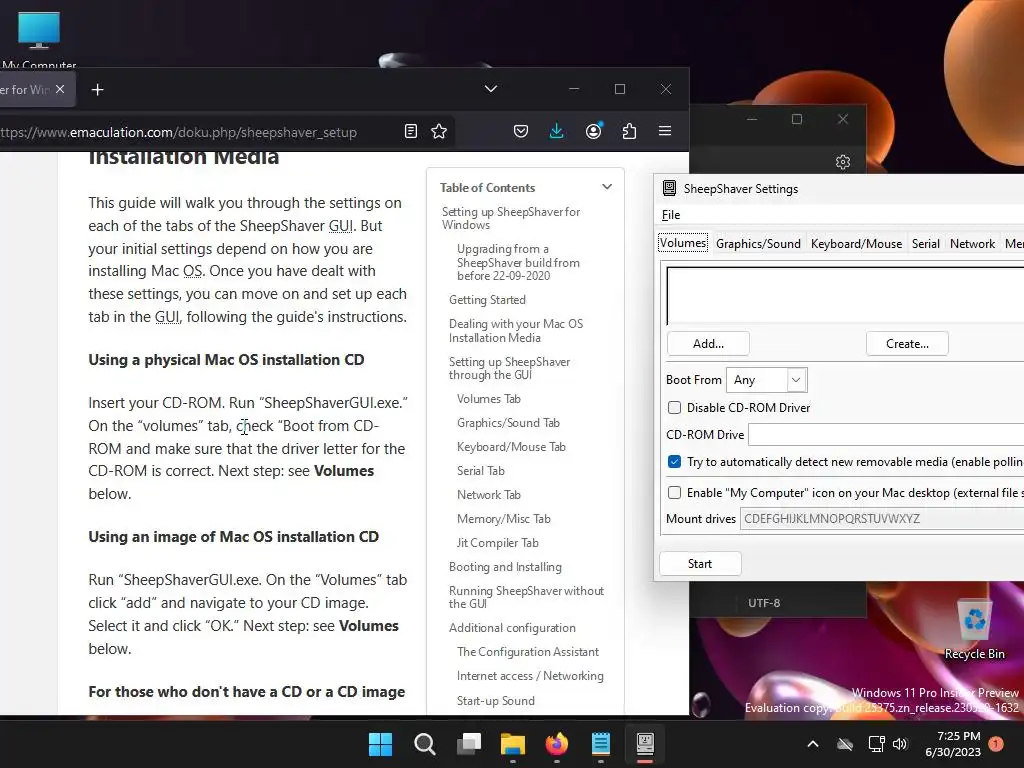Collapse the Table of Contents panel

(607, 187)
